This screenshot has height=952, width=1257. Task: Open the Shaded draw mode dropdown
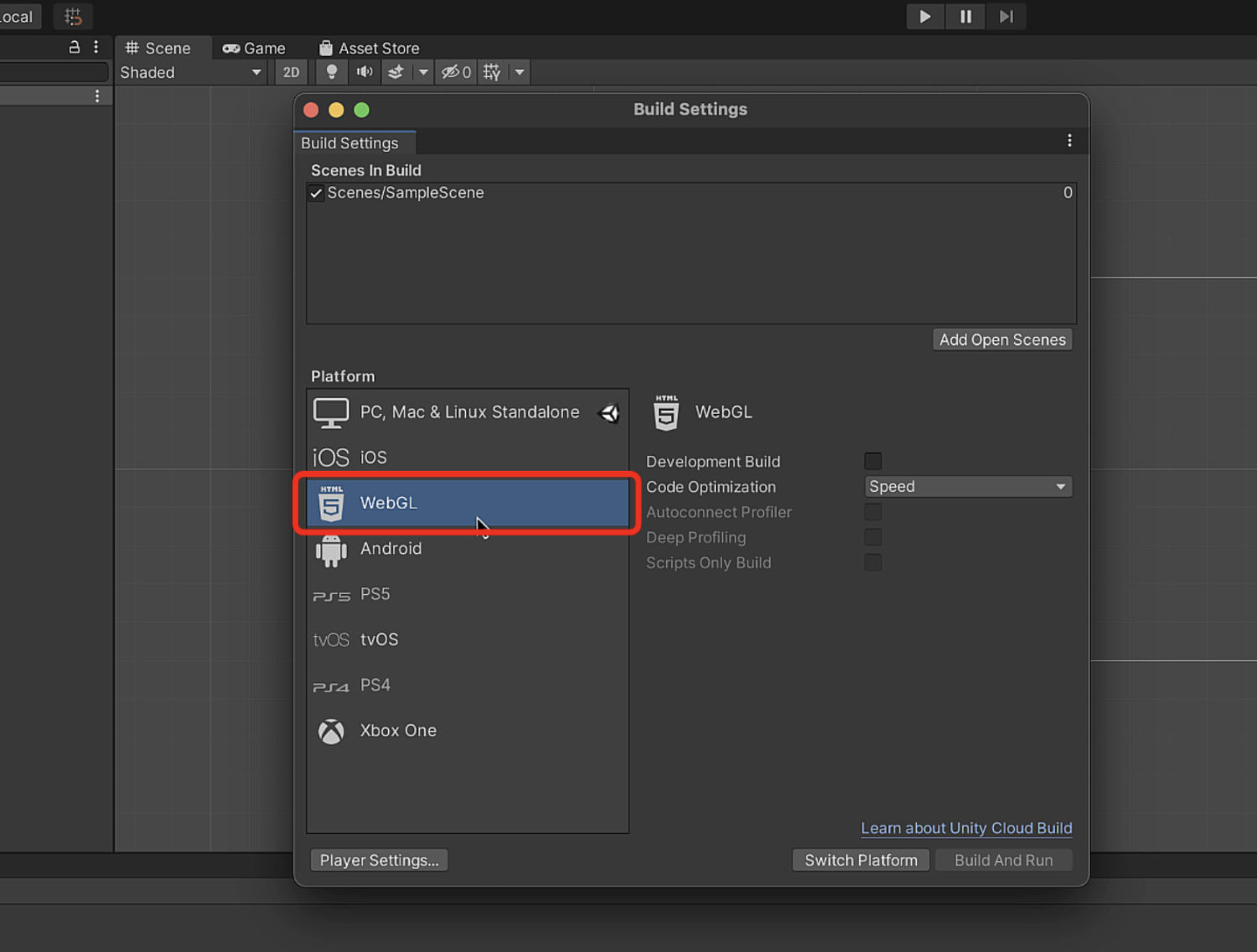[x=190, y=73]
